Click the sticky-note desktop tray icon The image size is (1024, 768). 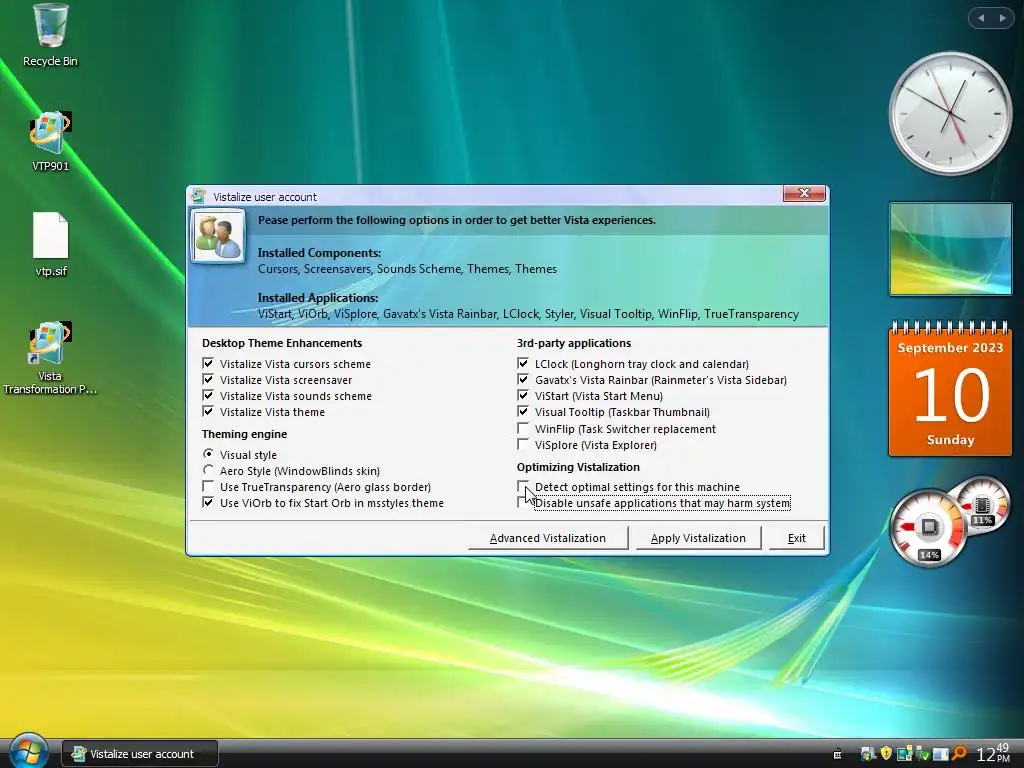click(x=904, y=754)
